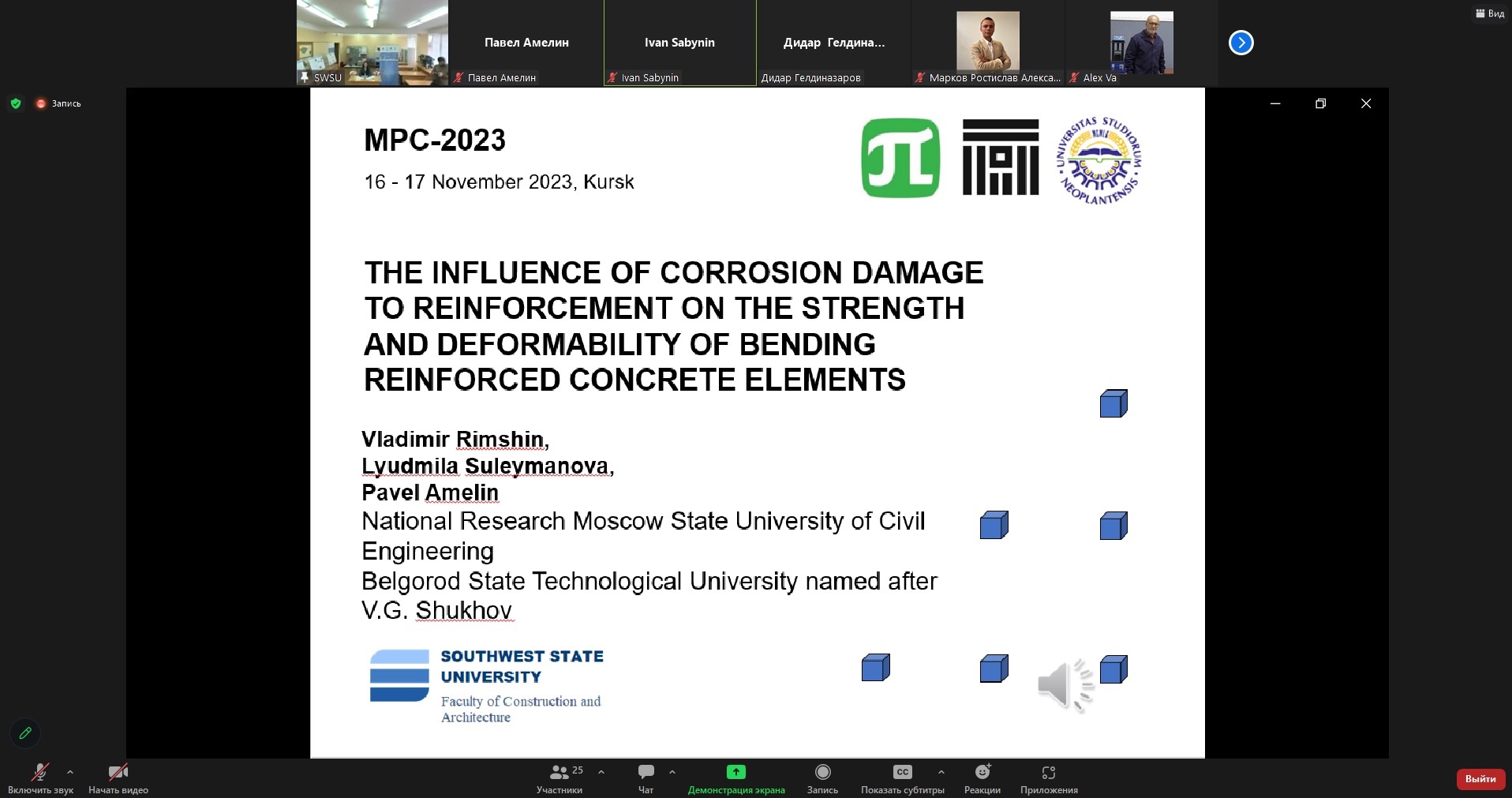Open Приложения apps panel

point(1049,778)
